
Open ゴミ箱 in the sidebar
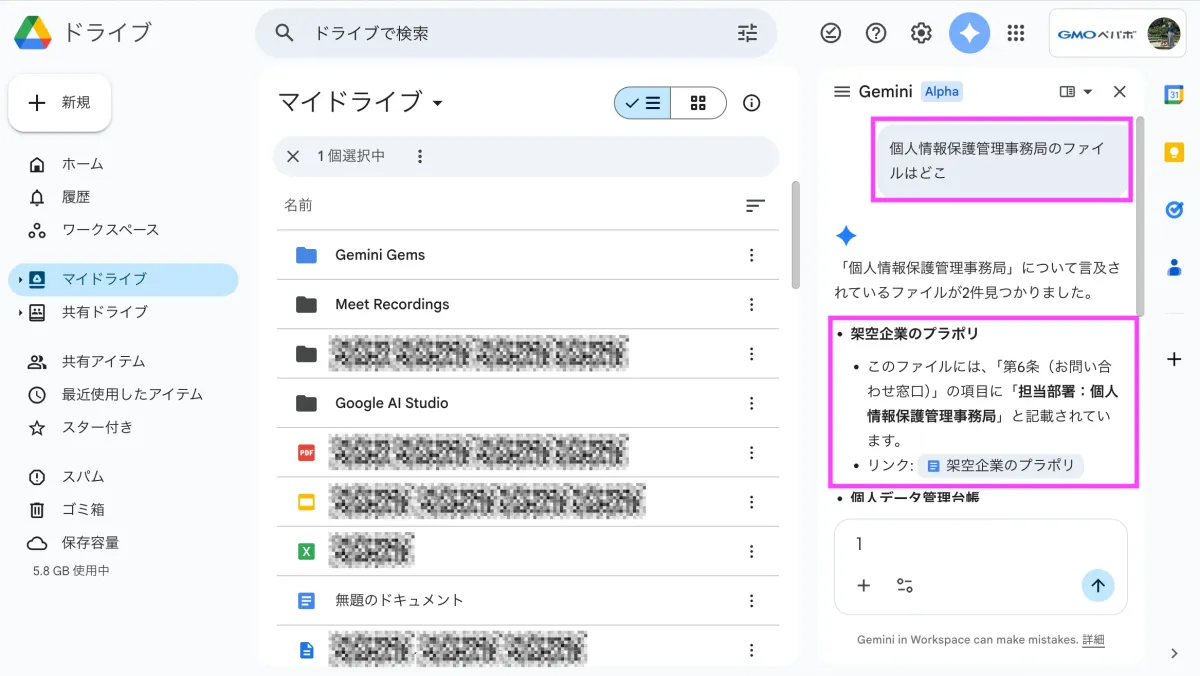82,510
